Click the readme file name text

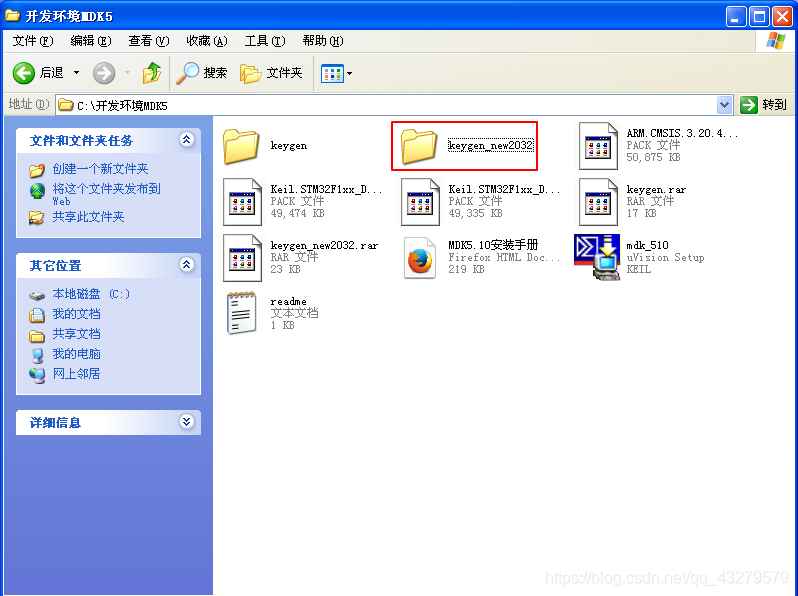click(x=288, y=301)
